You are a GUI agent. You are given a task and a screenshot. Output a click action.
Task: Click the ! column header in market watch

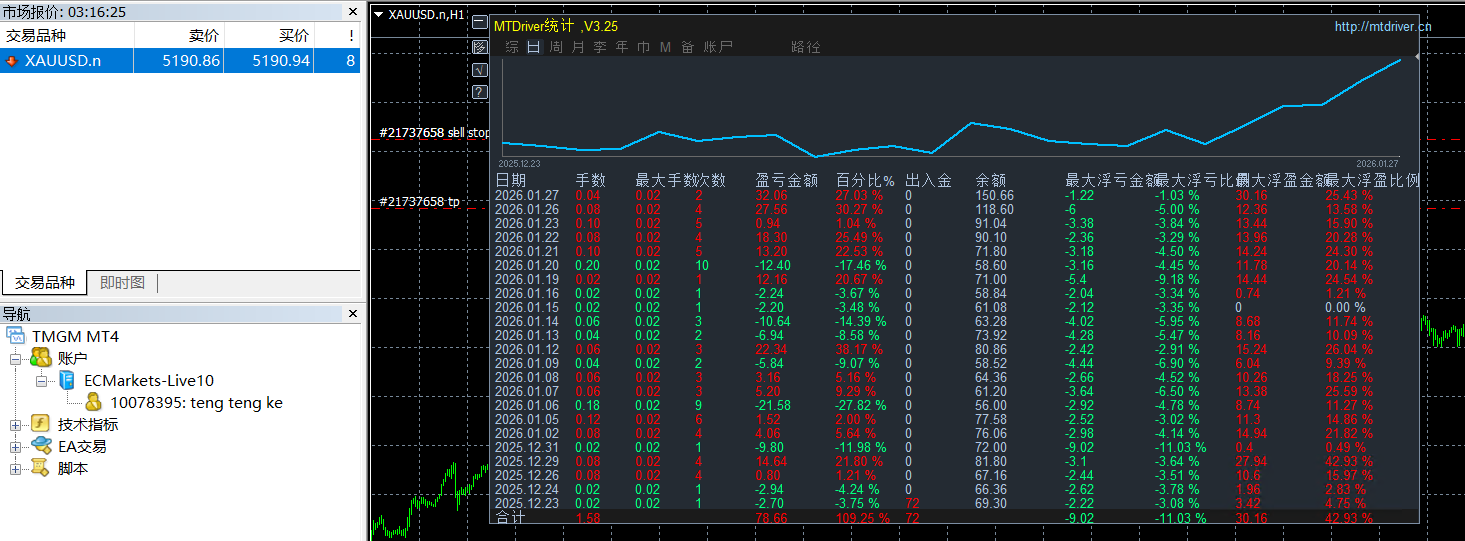pyautogui.click(x=337, y=35)
